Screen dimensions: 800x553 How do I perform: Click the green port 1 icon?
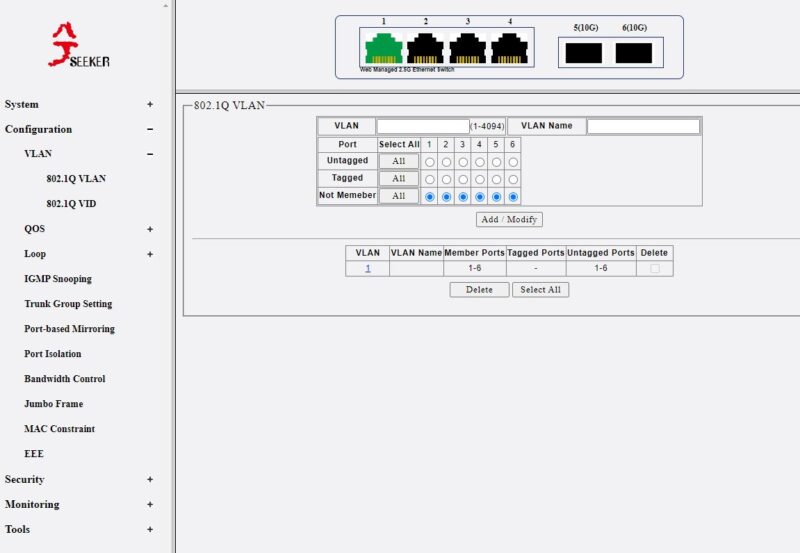click(x=384, y=48)
